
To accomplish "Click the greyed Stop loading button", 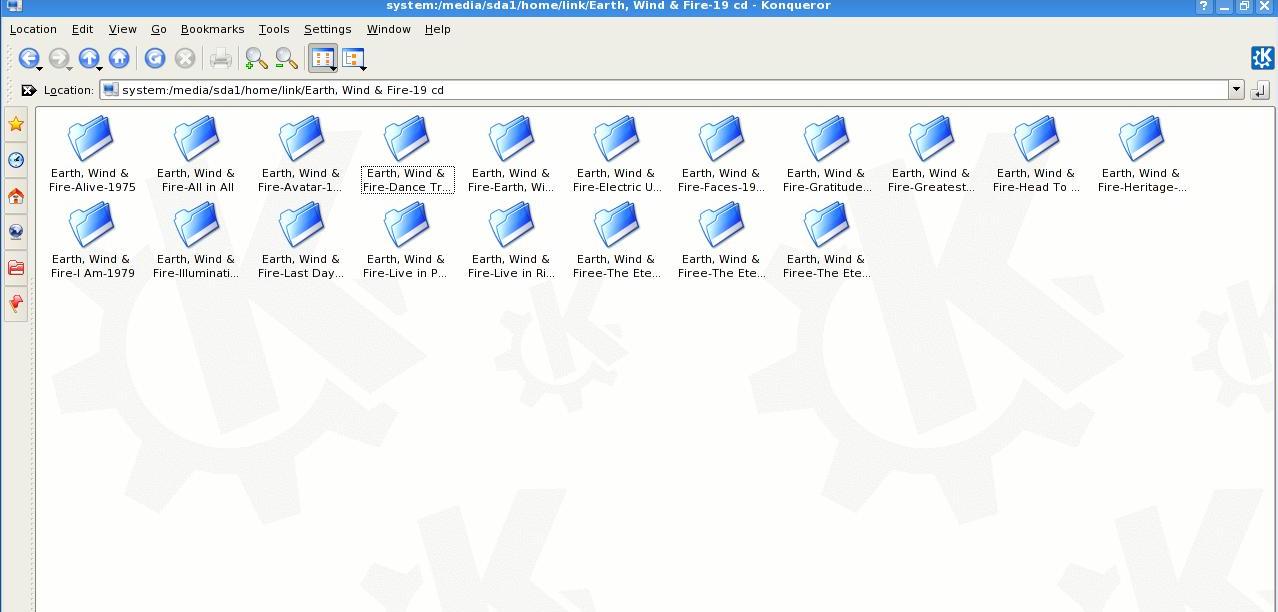I will (185, 58).
